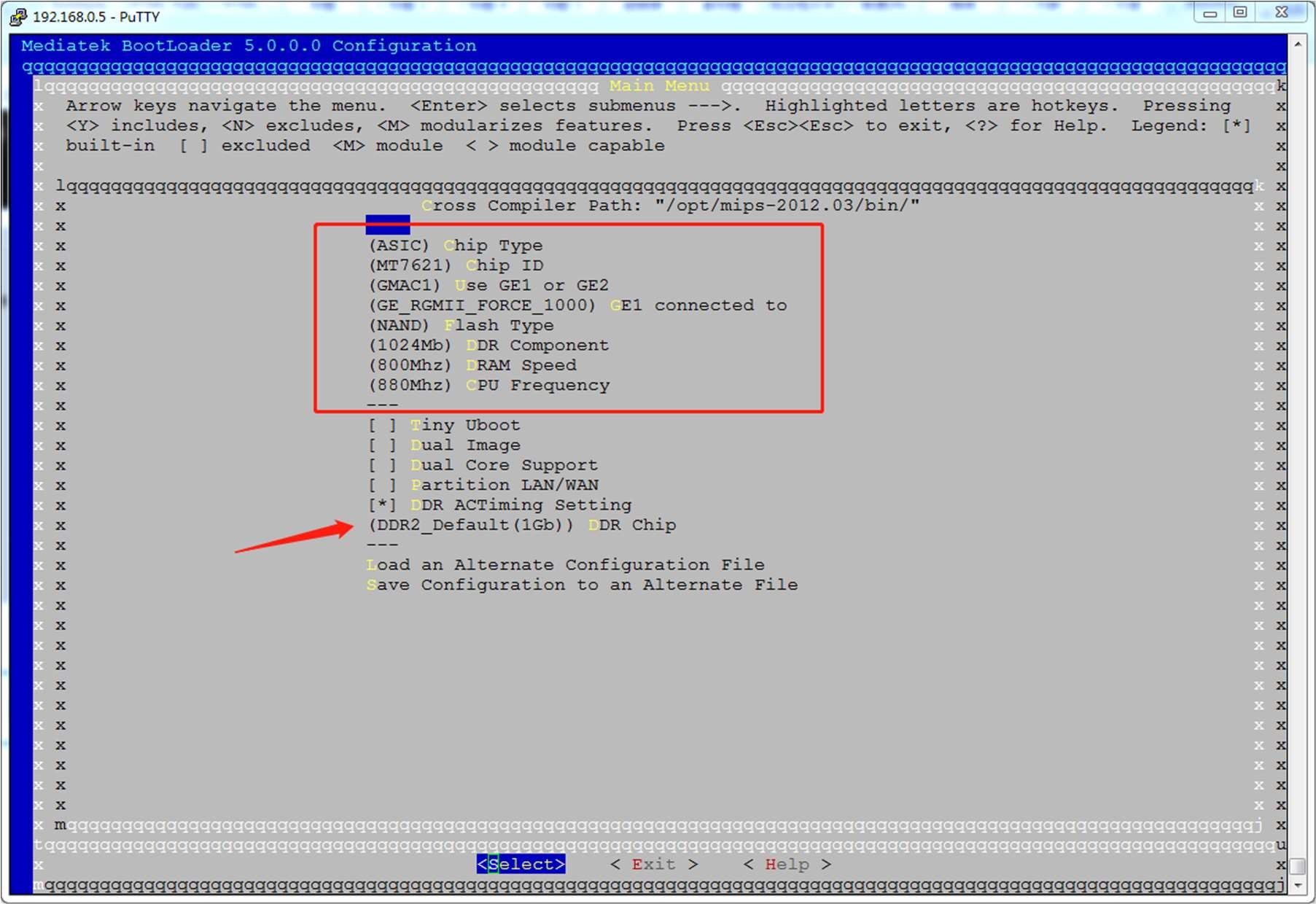Click the Exit button
The image size is (1316, 904).
click(654, 864)
